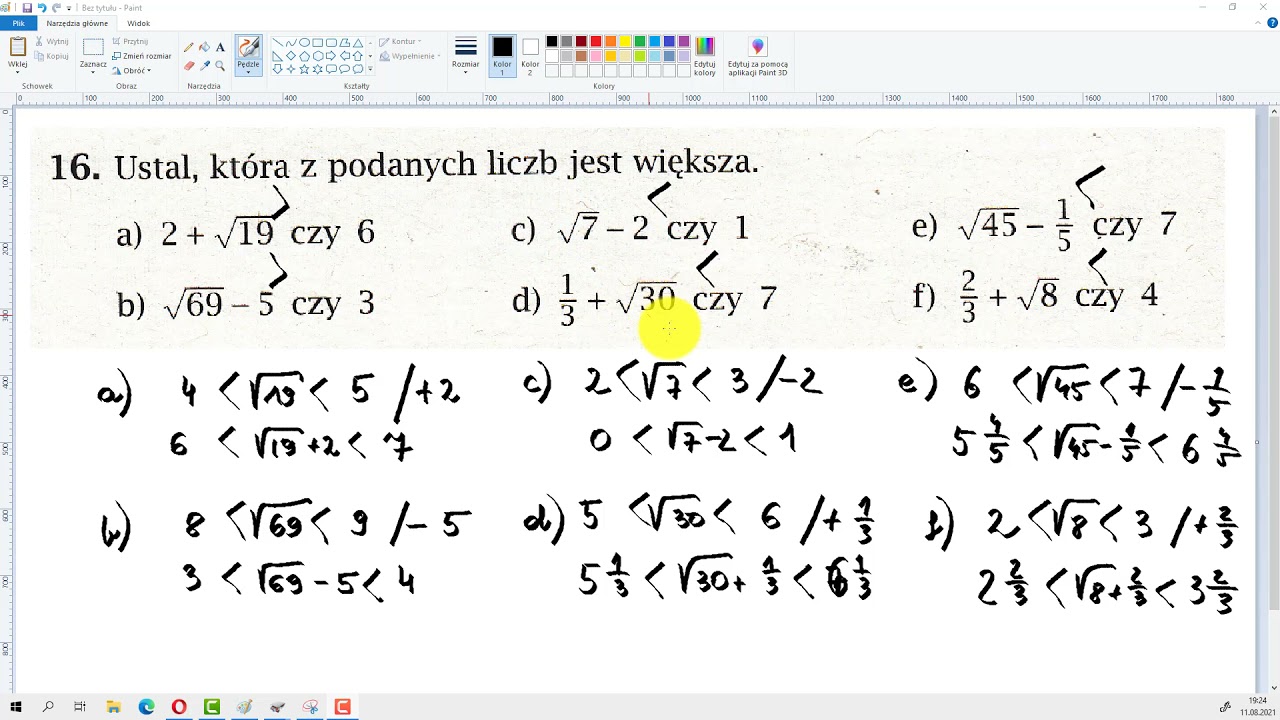Select the Oval shape
The width and height of the screenshot is (1280, 720).
tap(304, 43)
